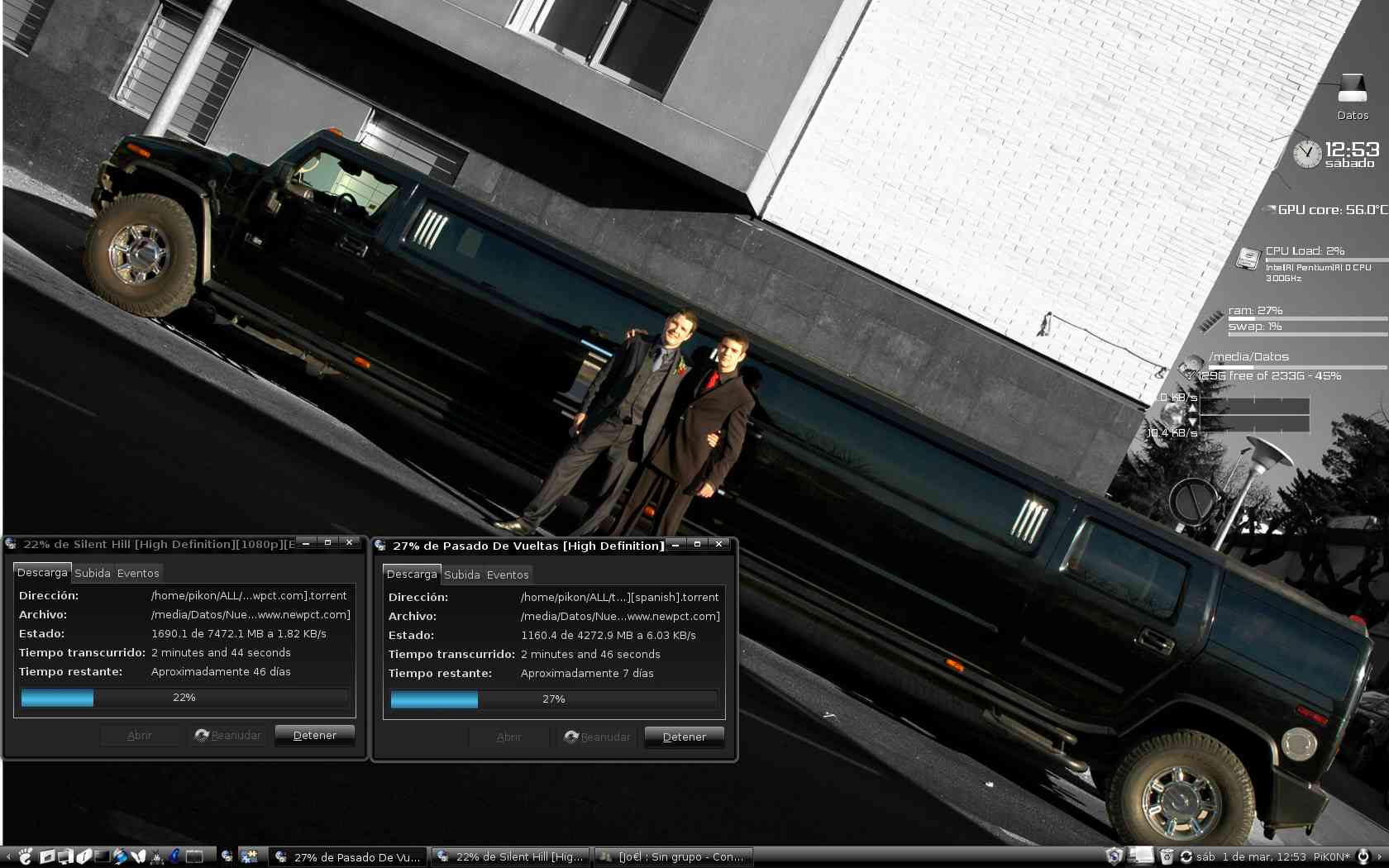
Task: Click Abrir in the Pasado De Vueltas window
Action: (509, 737)
